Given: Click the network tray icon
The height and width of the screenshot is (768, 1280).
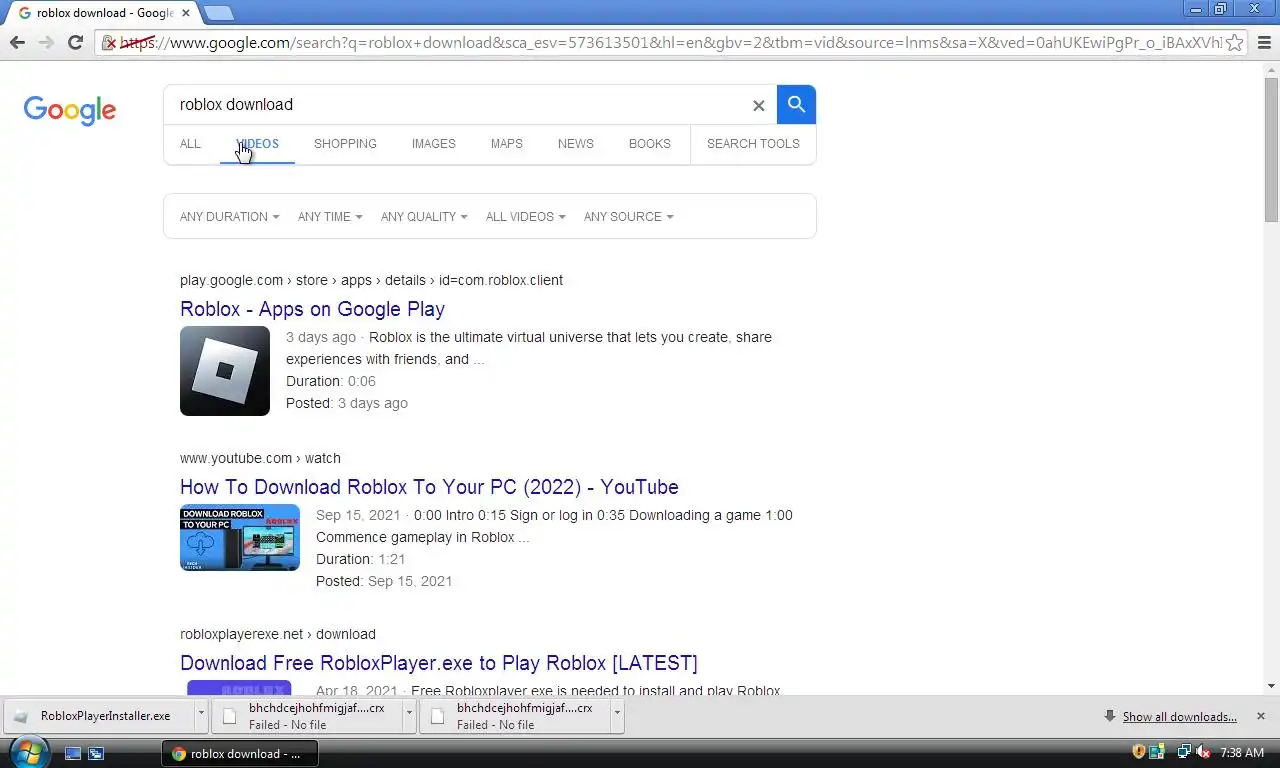Looking at the screenshot, I should pyautogui.click(x=1184, y=752).
